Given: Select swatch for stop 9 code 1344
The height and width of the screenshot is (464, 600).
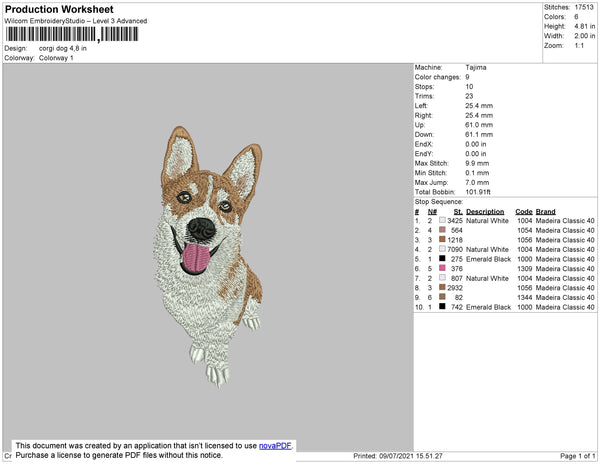Looking at the screenshot, I should point(442,297).
